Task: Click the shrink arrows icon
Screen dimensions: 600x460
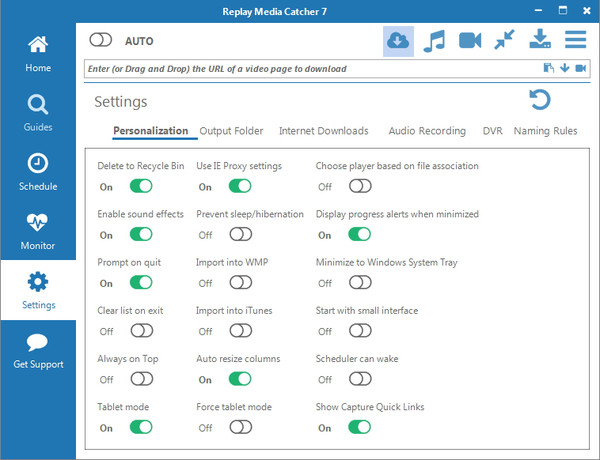Action: [x=505, y=41]
